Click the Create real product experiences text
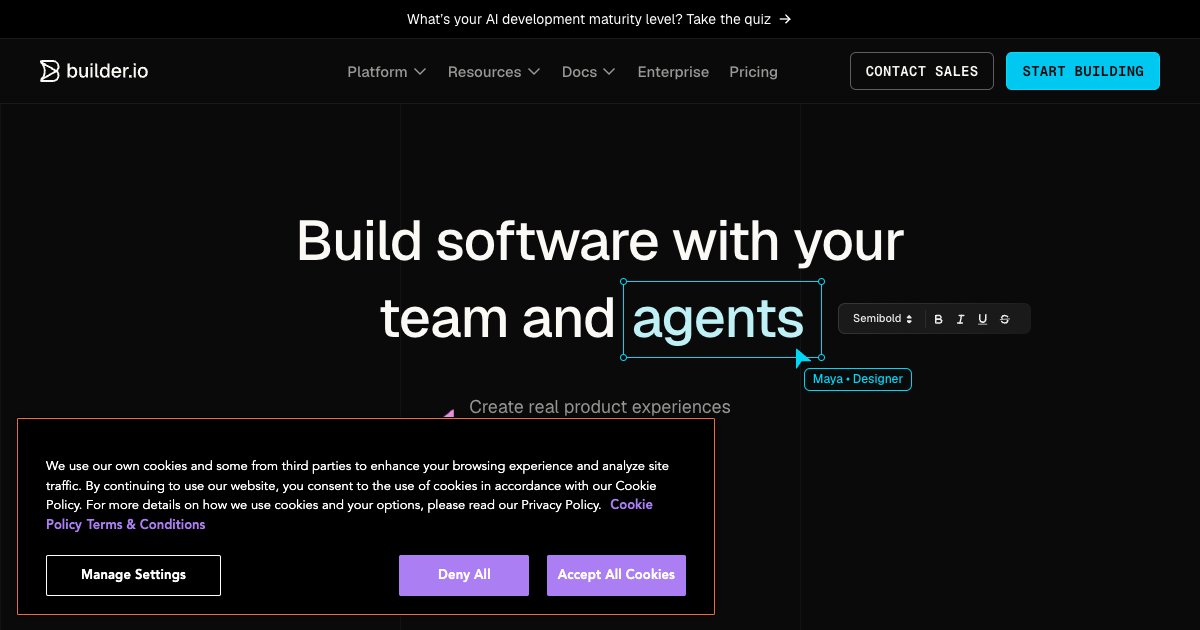 pyautogui.click(x=600, y=407)
